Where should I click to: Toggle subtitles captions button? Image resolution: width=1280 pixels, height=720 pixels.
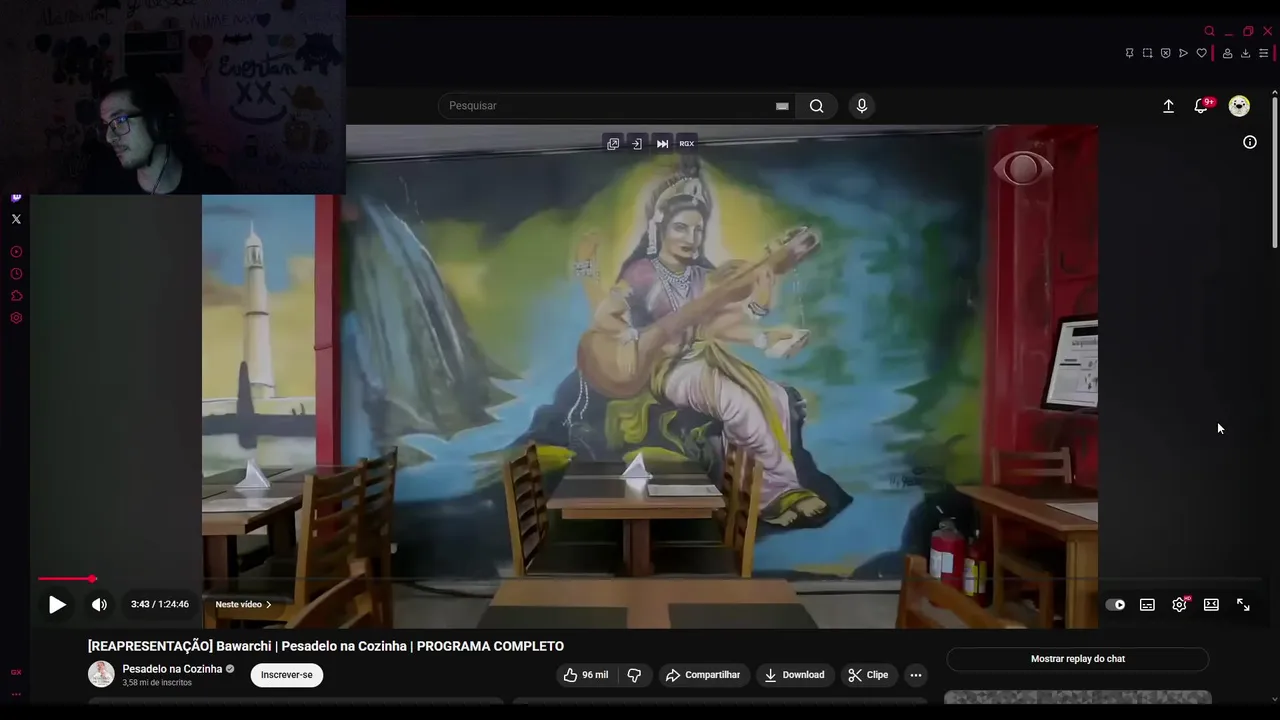click(1147, 605)
